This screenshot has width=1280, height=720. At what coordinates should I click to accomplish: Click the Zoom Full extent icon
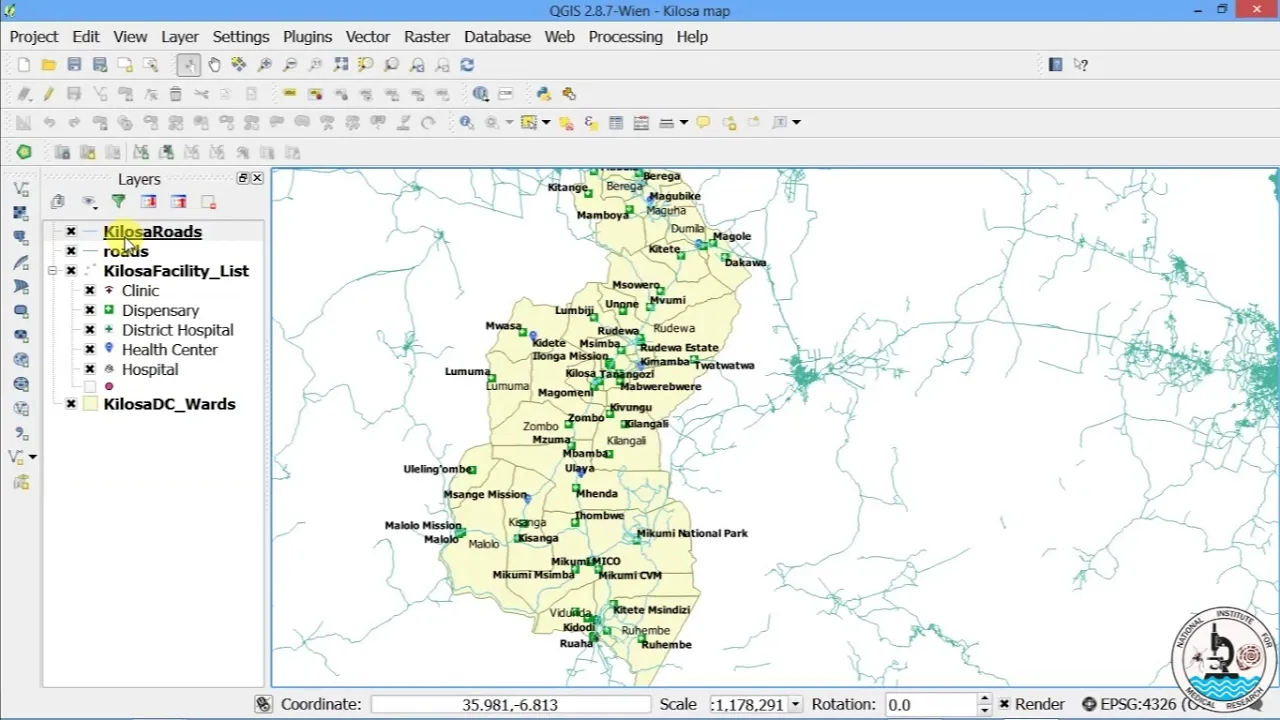click(x=341, y=65)
